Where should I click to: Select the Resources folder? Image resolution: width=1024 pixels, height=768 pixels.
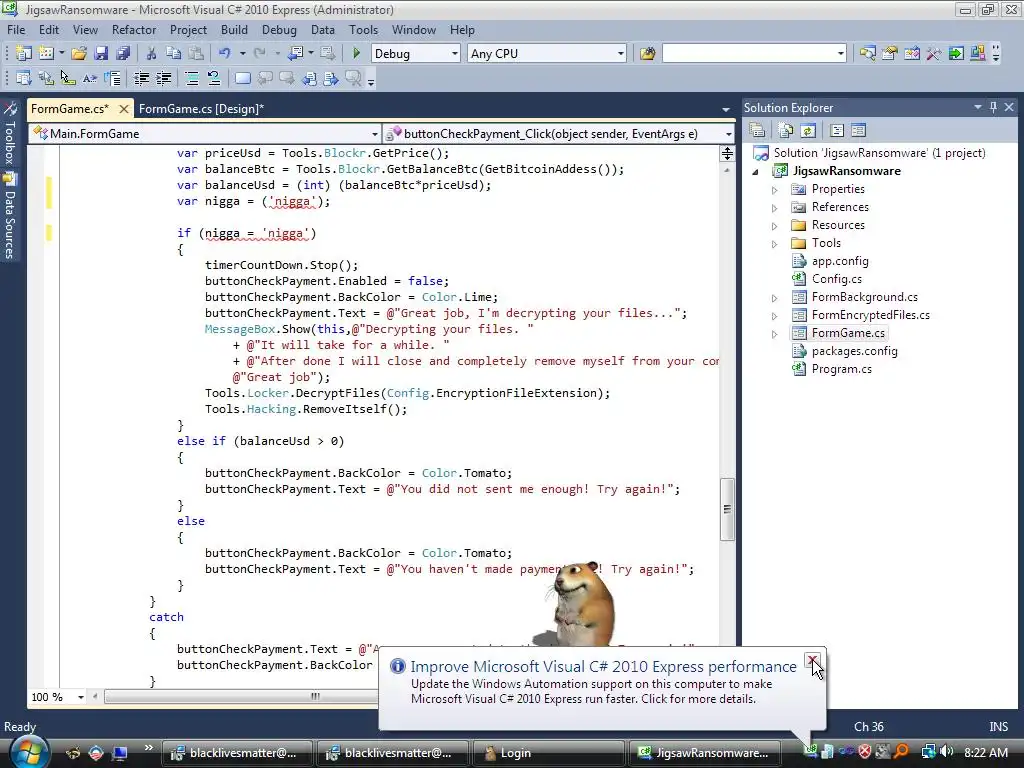[x=838, y=225]
